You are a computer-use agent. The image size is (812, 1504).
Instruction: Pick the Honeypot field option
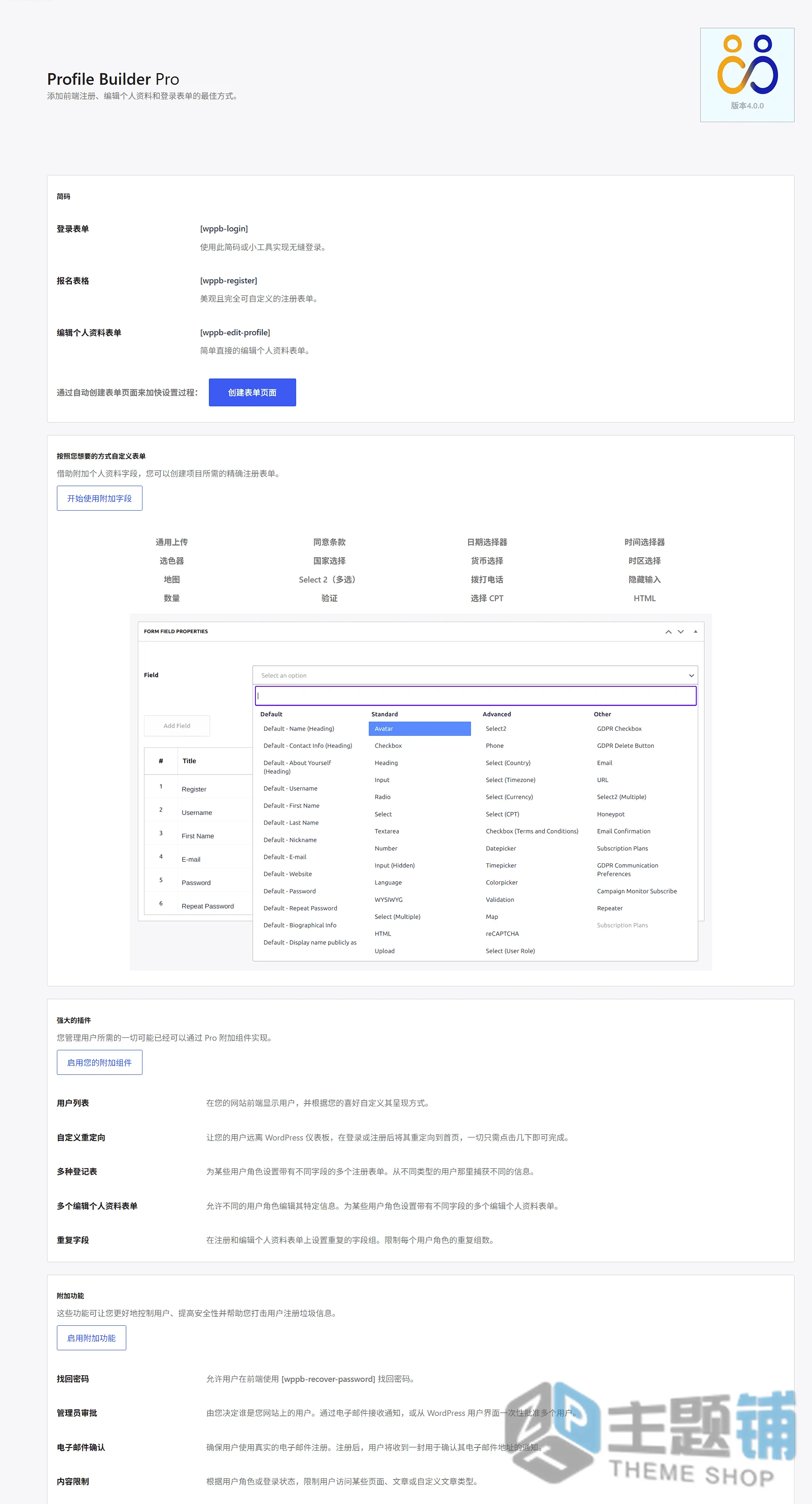coord(611,814)
